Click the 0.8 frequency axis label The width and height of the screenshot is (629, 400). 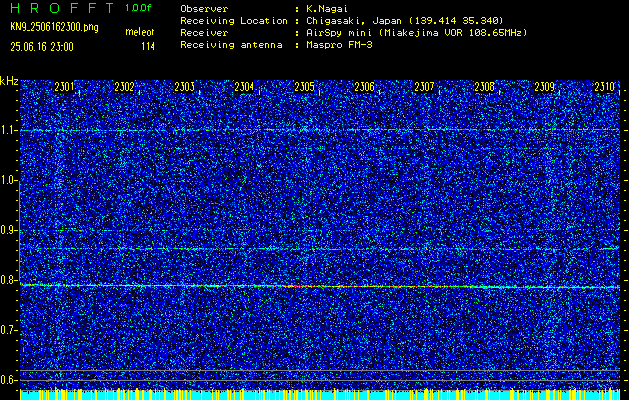tap(8, 280)
